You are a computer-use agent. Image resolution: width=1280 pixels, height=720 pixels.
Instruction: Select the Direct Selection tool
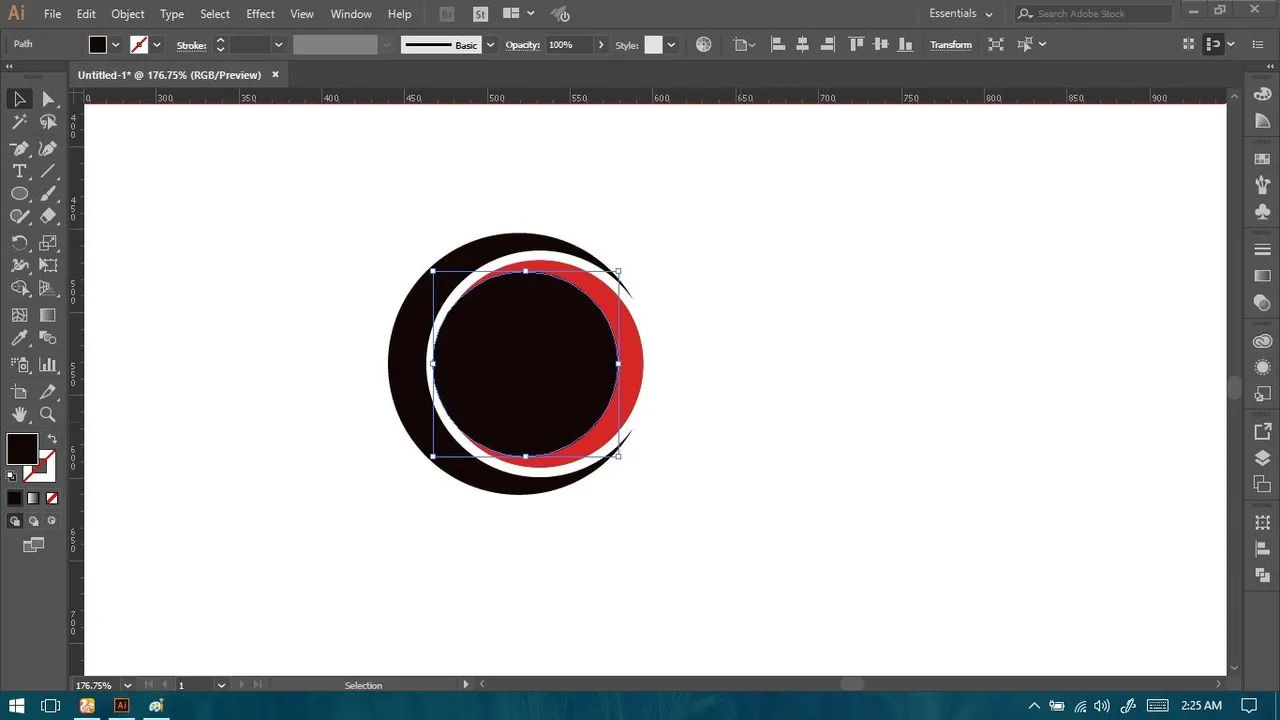[x=48, y=99]
